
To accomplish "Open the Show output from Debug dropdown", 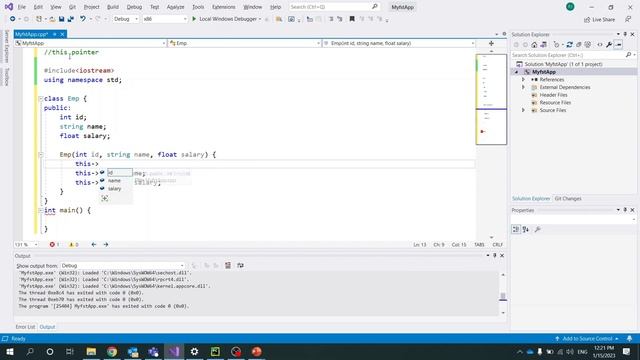I will [122, 266].
